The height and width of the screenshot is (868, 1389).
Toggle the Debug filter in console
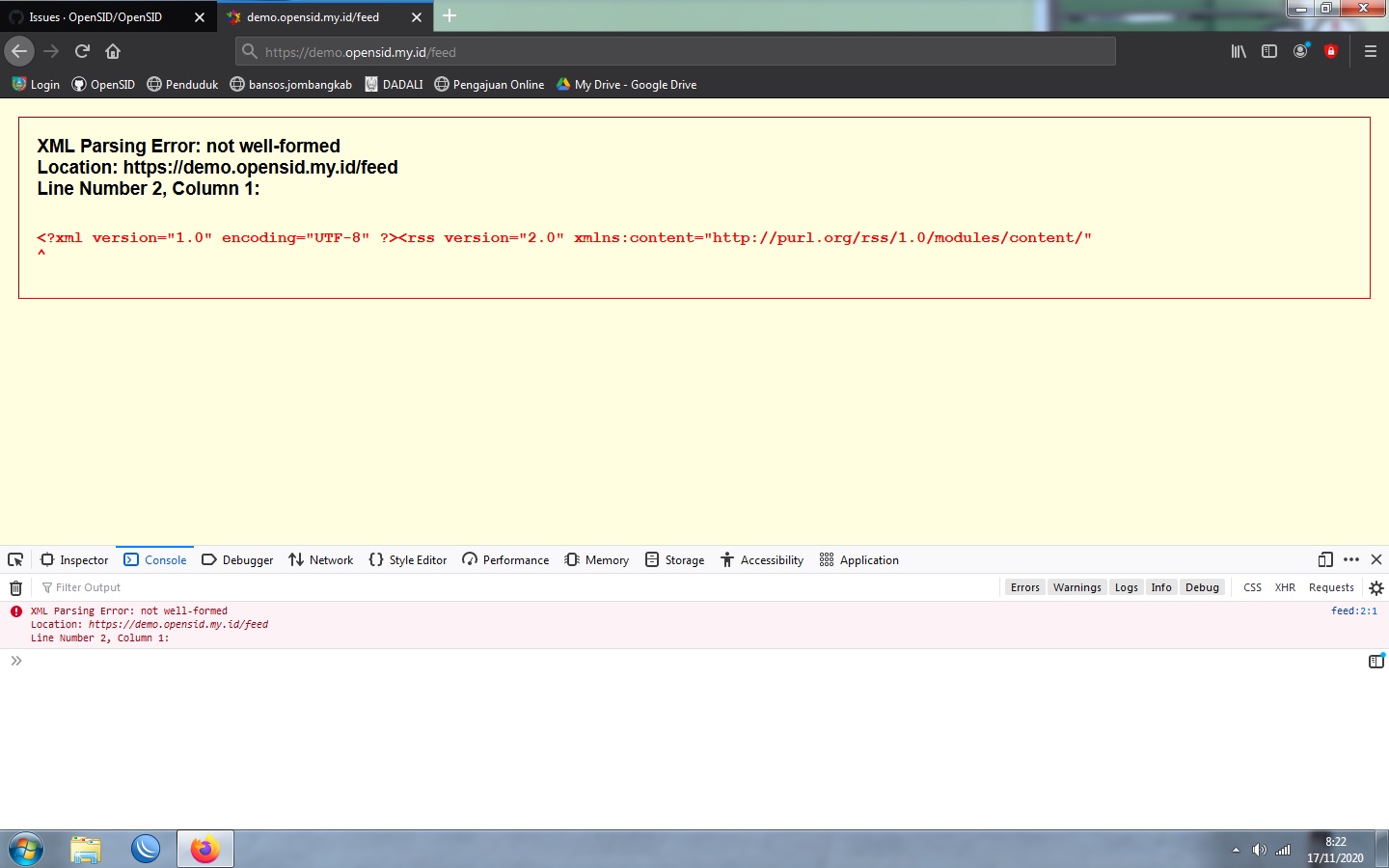[1202, 587]
